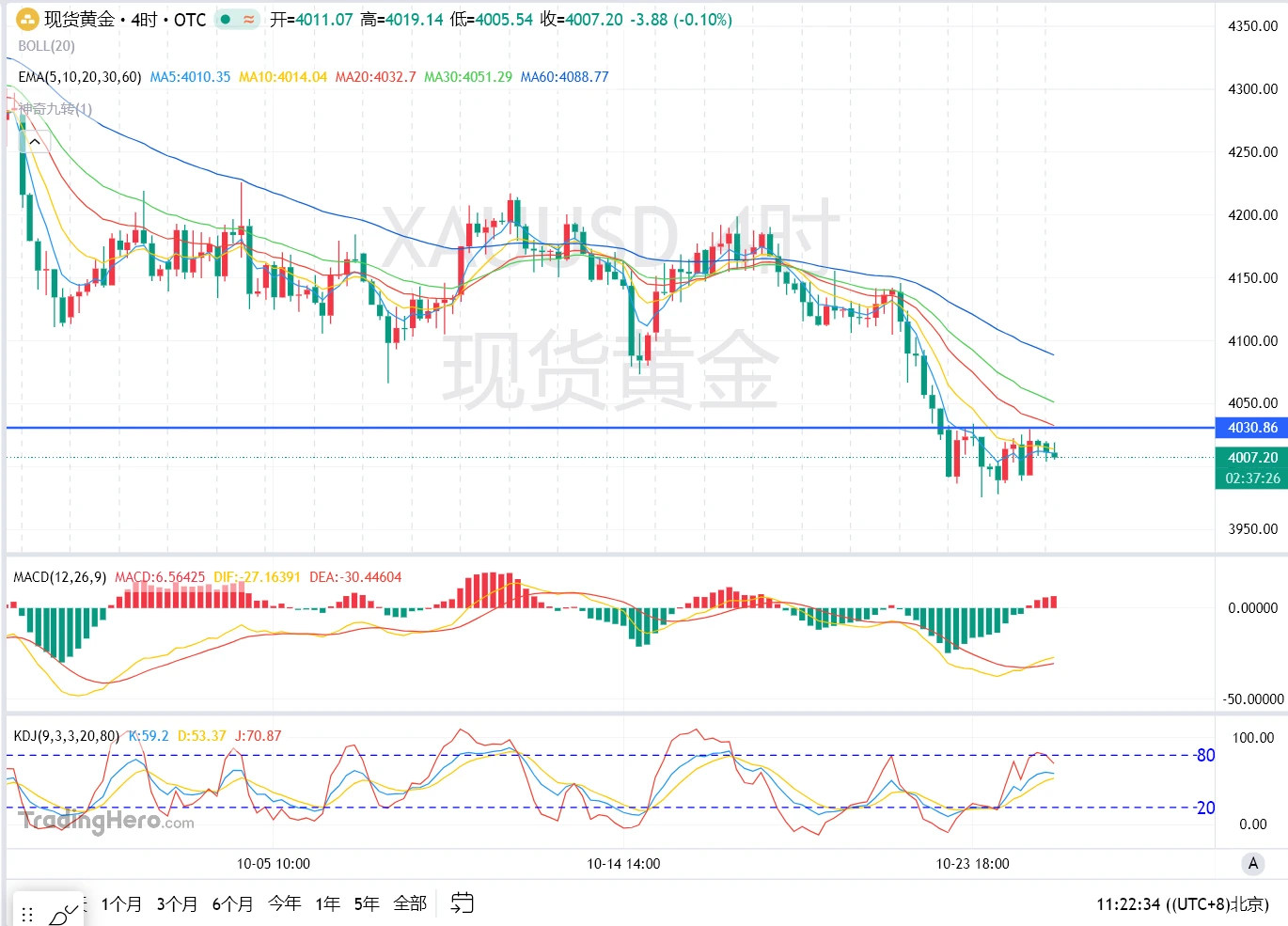Image resolution: width=1288 pixels, height=926 pixels.
Task: Select the 全部 time range
Action: [x=410, y=903]
